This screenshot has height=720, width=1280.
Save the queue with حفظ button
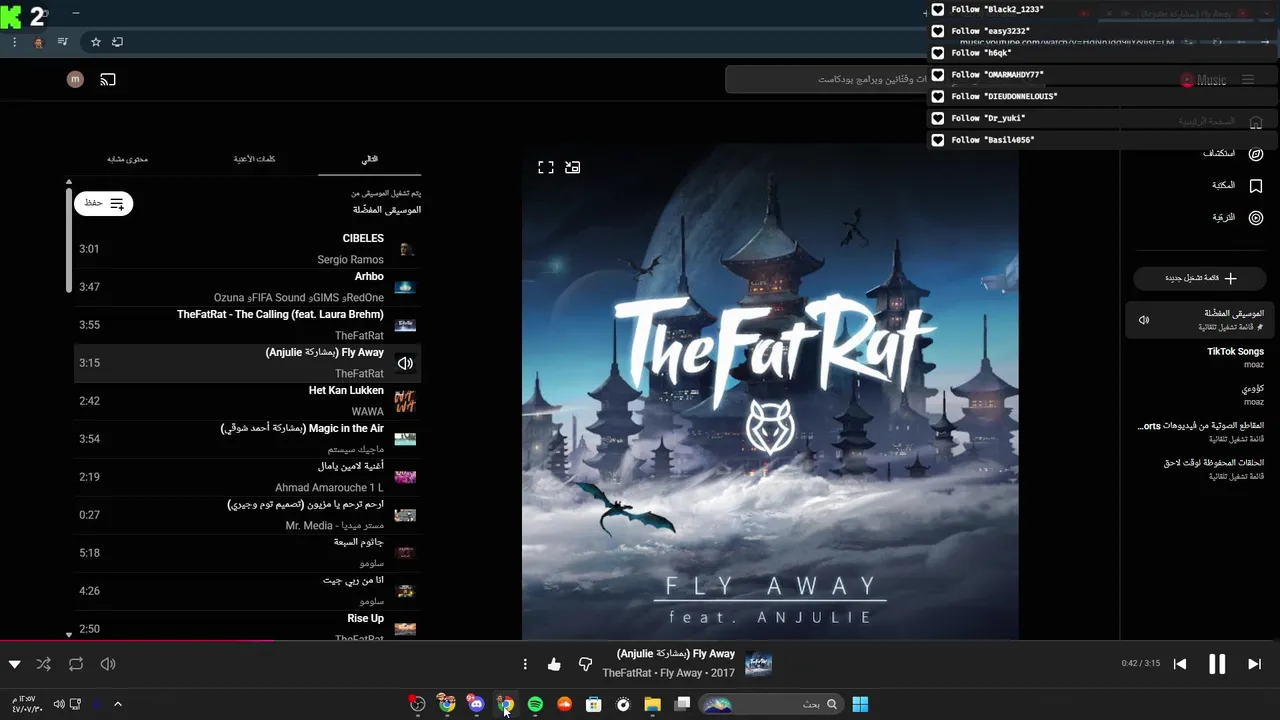click(x=103, y=203)
